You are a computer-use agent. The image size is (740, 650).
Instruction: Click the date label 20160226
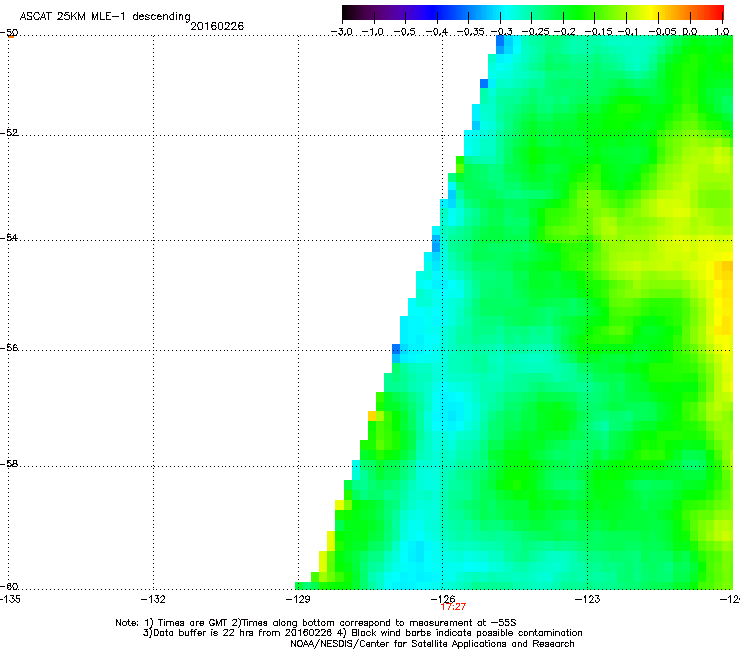[x=217, y=26]
